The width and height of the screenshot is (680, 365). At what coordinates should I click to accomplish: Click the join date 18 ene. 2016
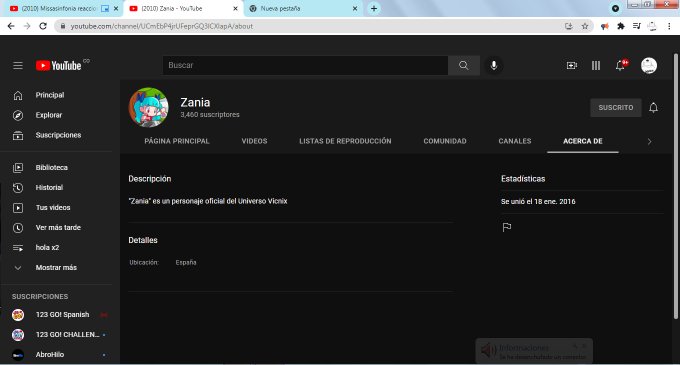[538, 202]
